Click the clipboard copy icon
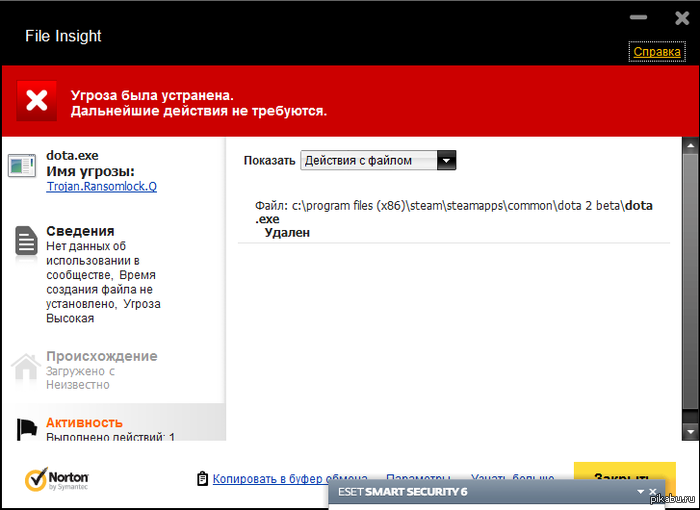This screenshot has width=700, height=510. (202, 479)
